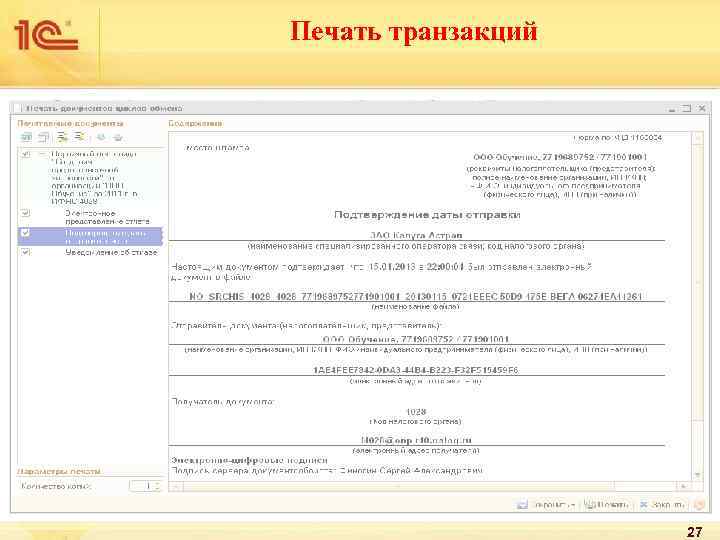This screenshot has height=540, width=720.
Task: Click the vertical scrollbar up arrow
Action: click(698, 137)
